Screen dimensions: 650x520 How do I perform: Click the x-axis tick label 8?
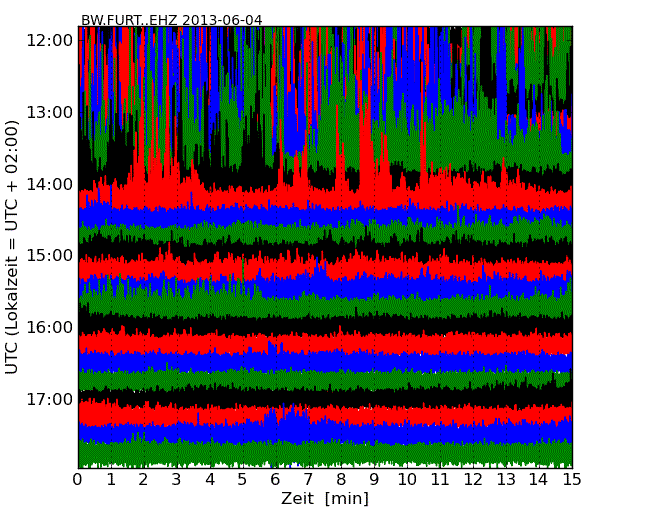point(341,480)
